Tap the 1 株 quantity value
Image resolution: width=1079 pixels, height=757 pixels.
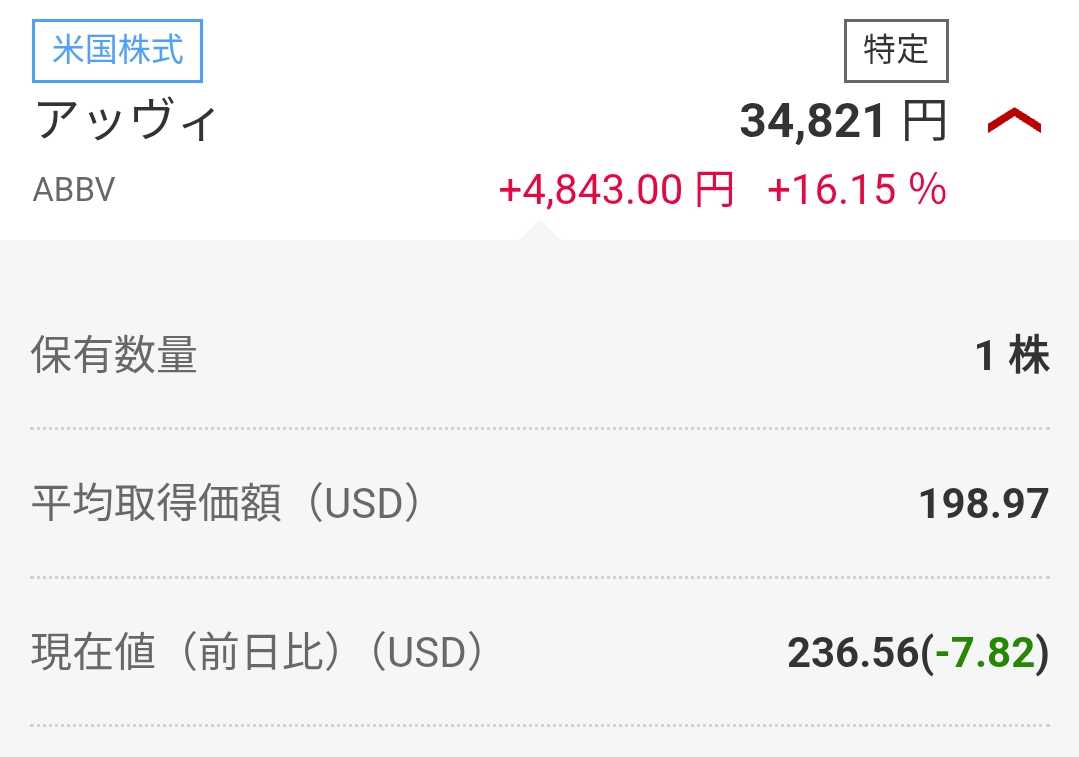1012,356
